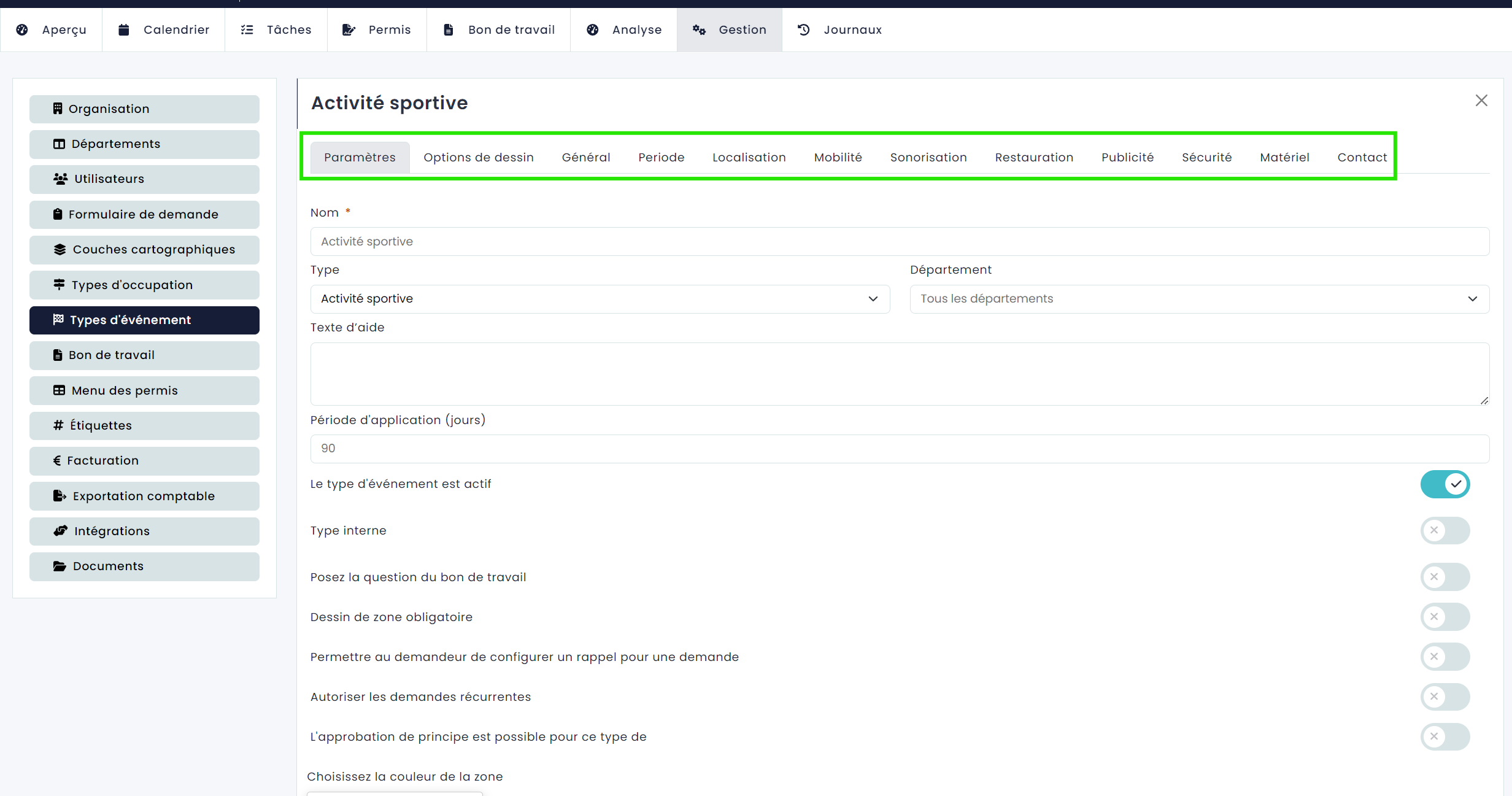Click the Calendrier calendar icon
The height and width of the screenshot is (796, 1512).
pyautogui.click(x=123, y=29)
